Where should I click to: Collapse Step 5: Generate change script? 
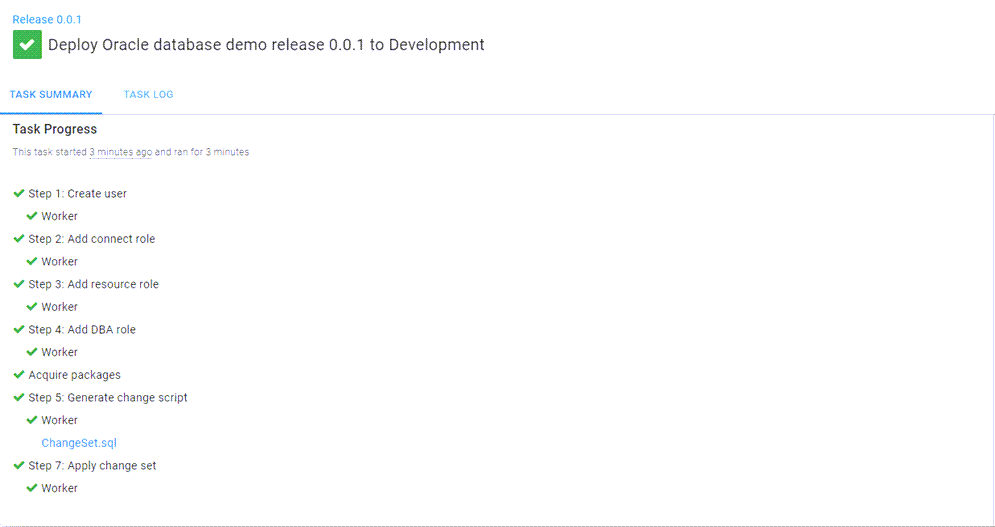point(107,398)
